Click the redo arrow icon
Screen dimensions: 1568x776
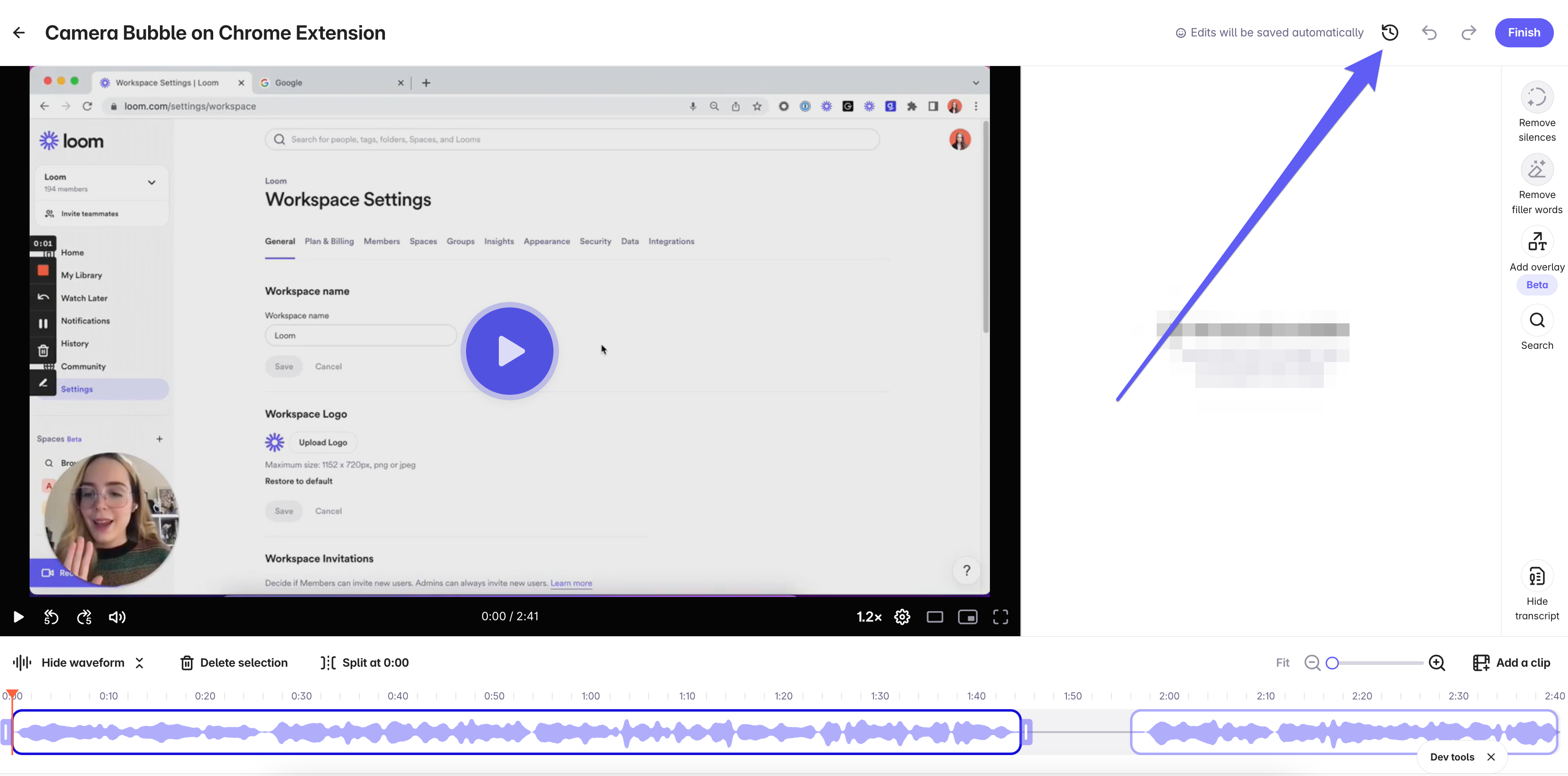1469,33
